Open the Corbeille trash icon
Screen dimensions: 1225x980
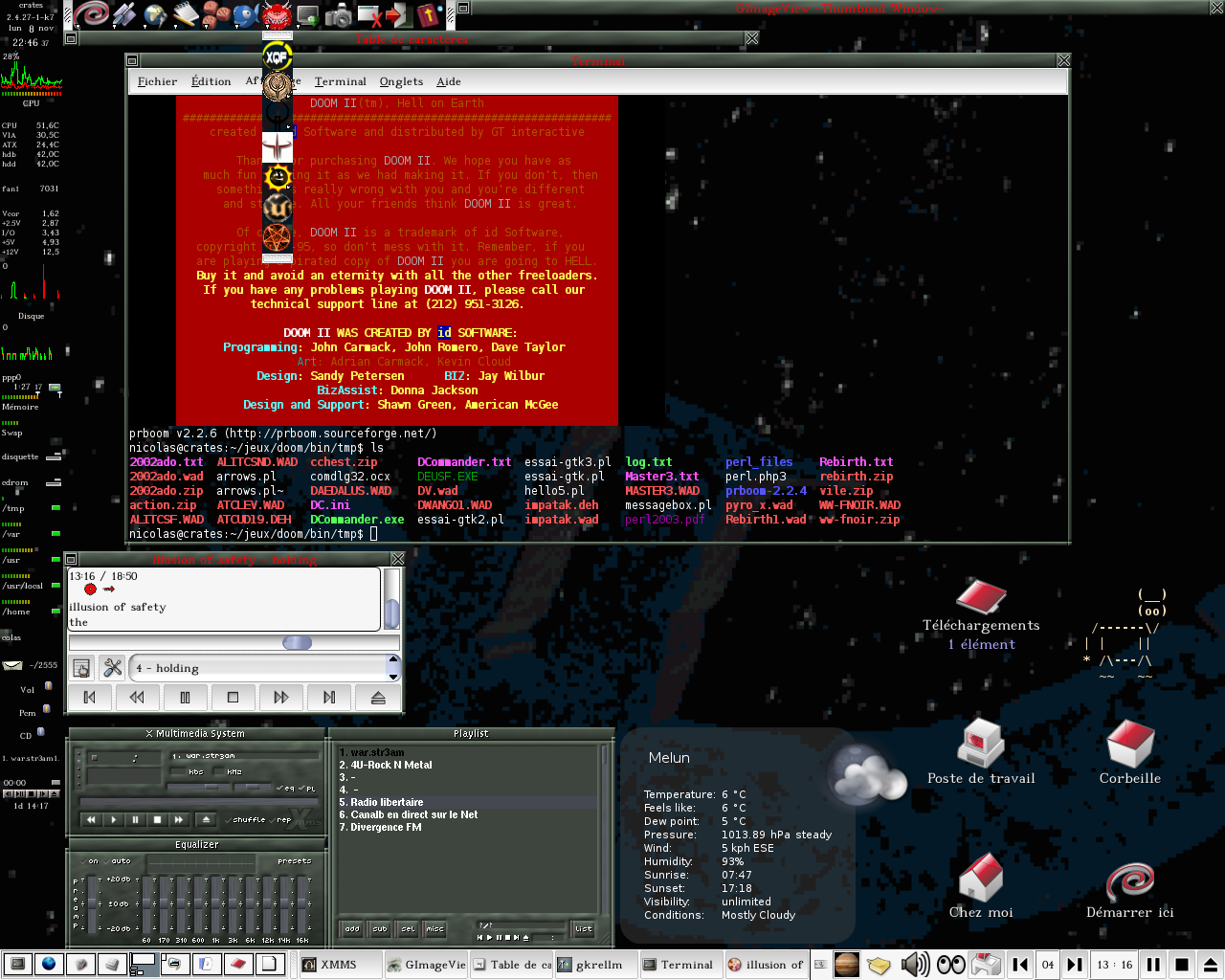click(x=1129, y=747)
